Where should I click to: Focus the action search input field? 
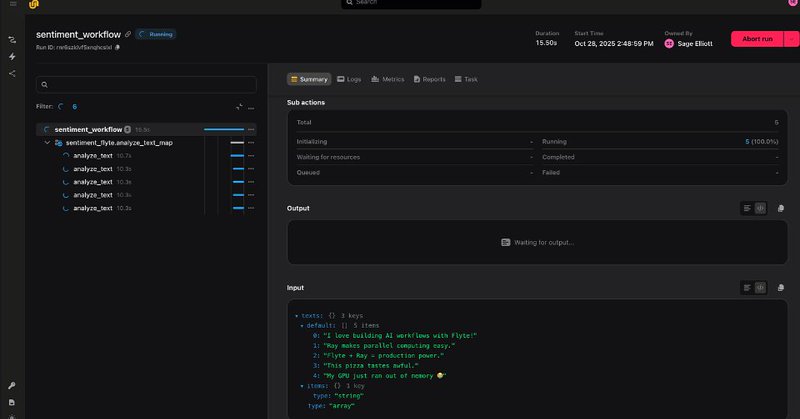coord(146,85)
